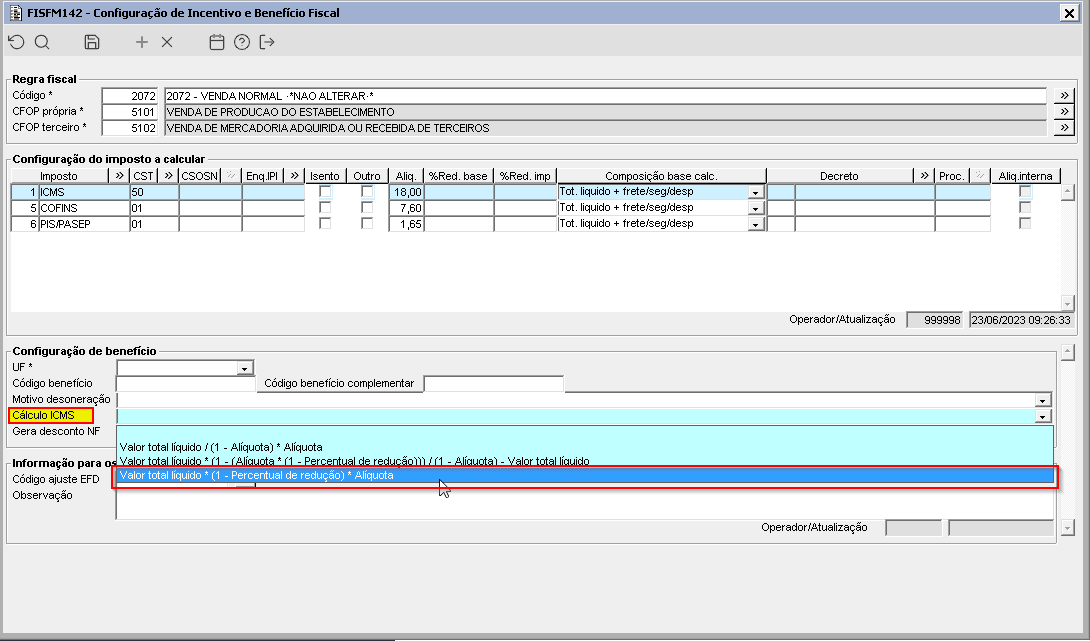Click the %Red. imp column header
The width and height of the screenshot is (1090, 641).
click(x=526, y=176)
